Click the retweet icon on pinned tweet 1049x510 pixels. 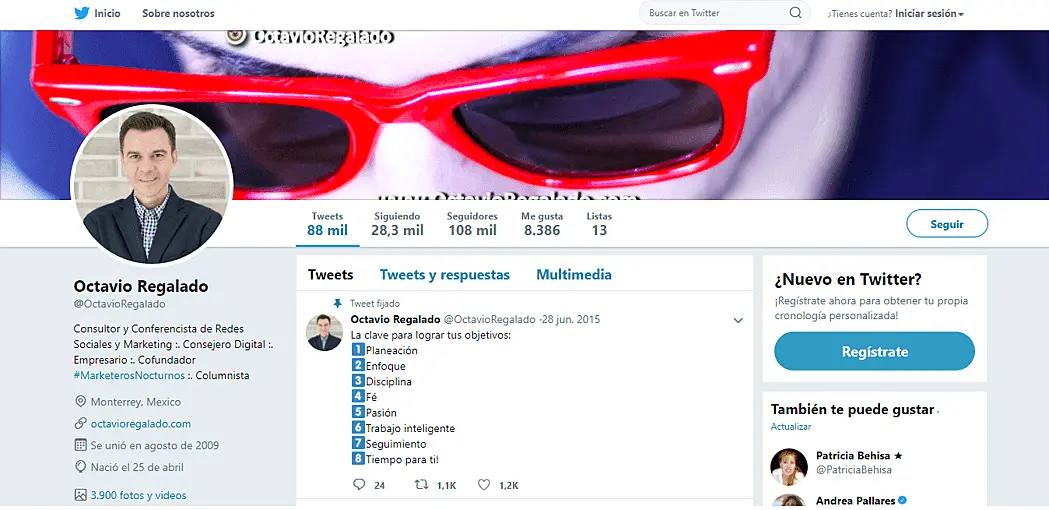click(x=422, y=485)
